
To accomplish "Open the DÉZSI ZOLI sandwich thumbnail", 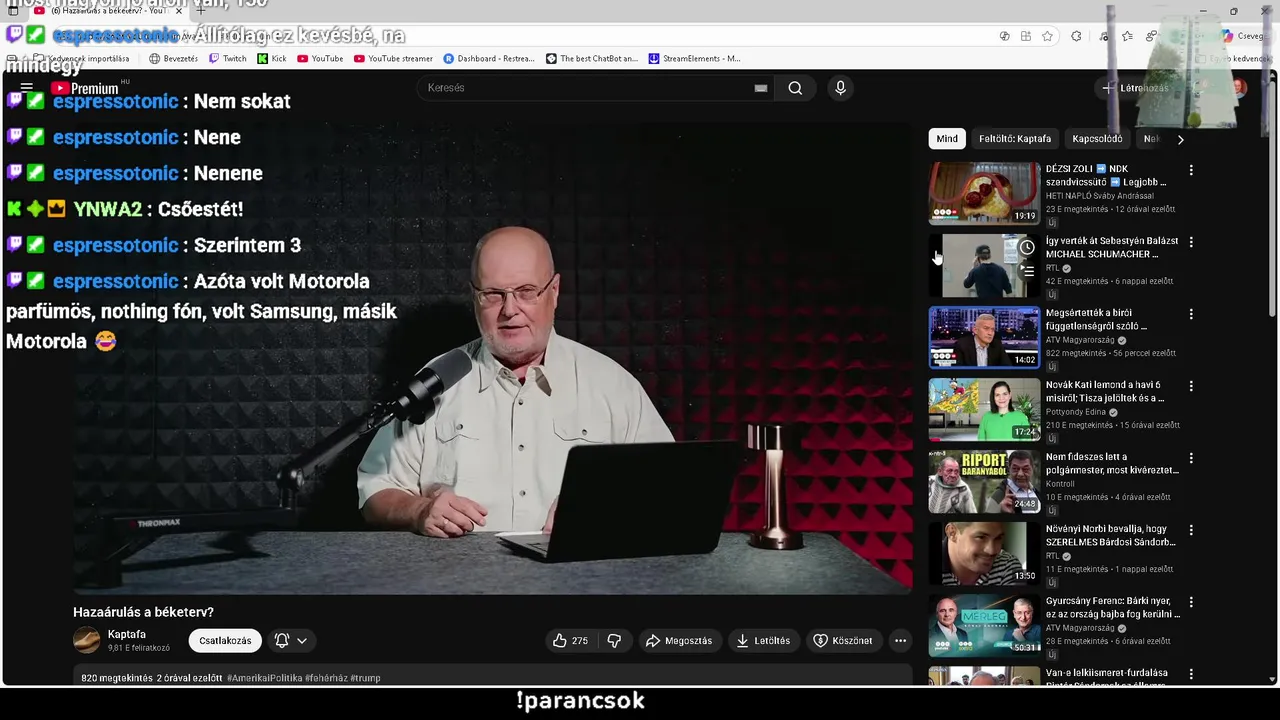I will pyautogui.click(x=985, y=193).
